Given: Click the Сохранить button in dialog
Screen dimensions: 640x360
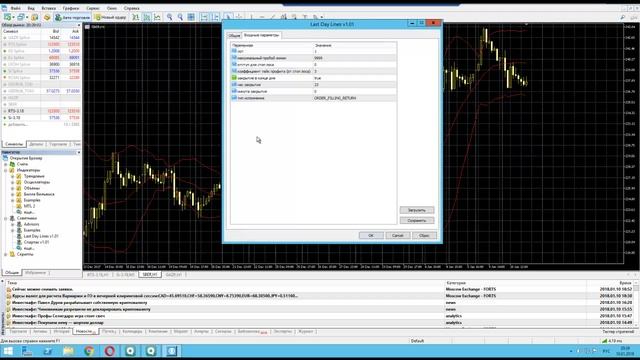Looking at the screenshot, I should tap(417, 220).
